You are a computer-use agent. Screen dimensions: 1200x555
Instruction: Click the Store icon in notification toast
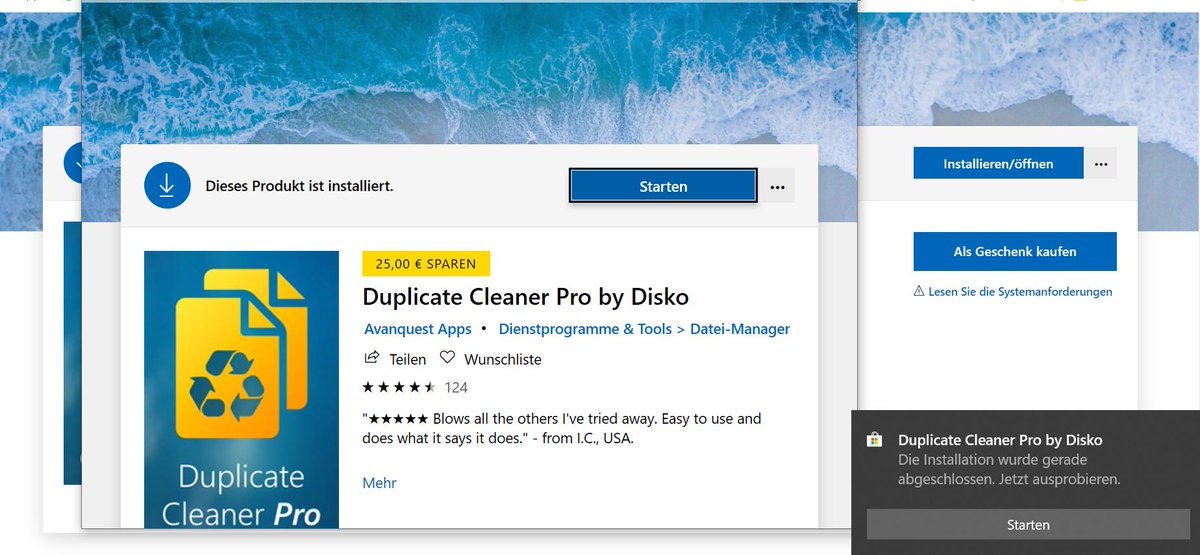(x=873, y=439)
